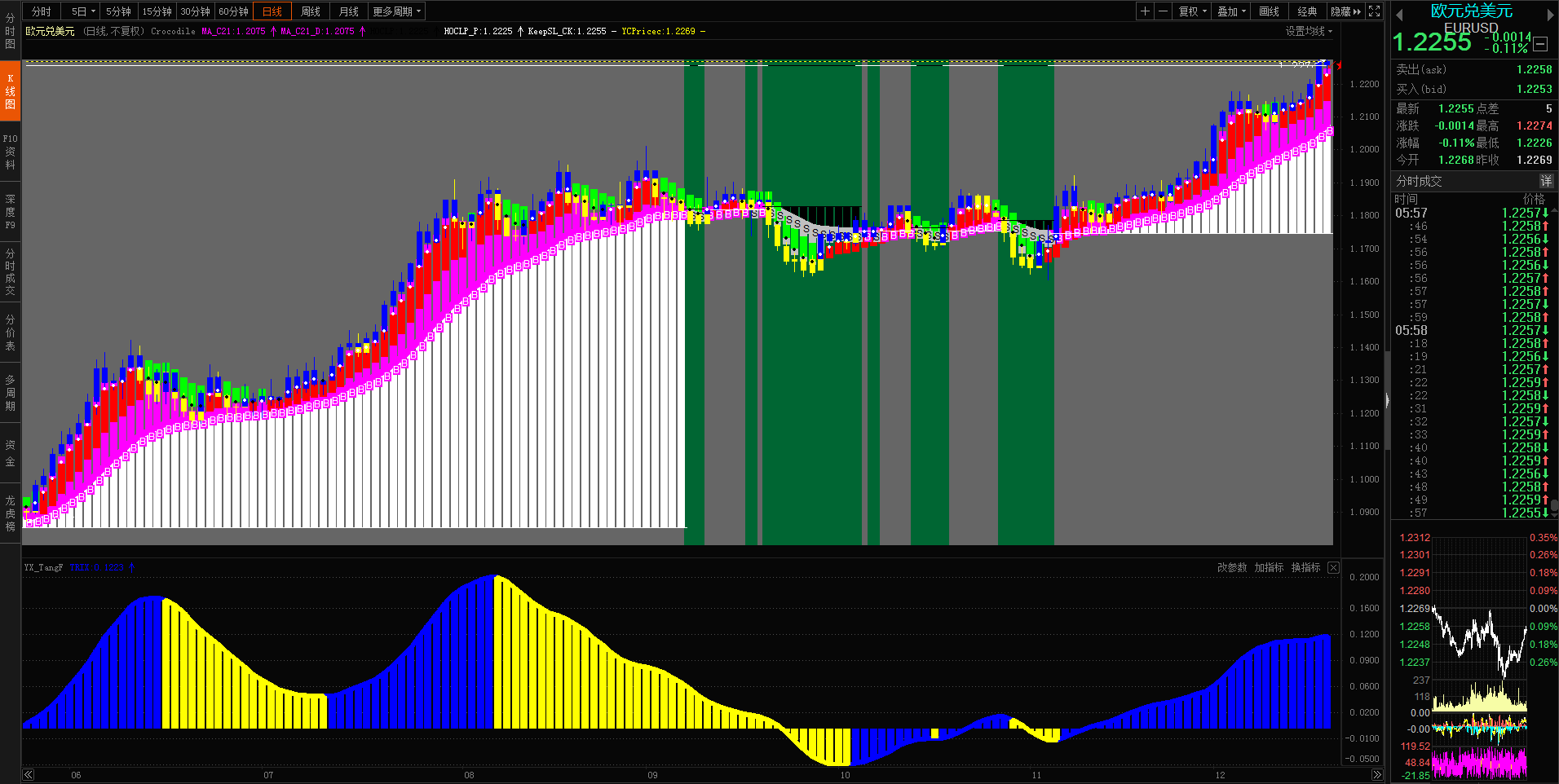Go to next symbol with right arrow
The width and height of the screenshot is (1559, 784).
(x=1550, y=15)
